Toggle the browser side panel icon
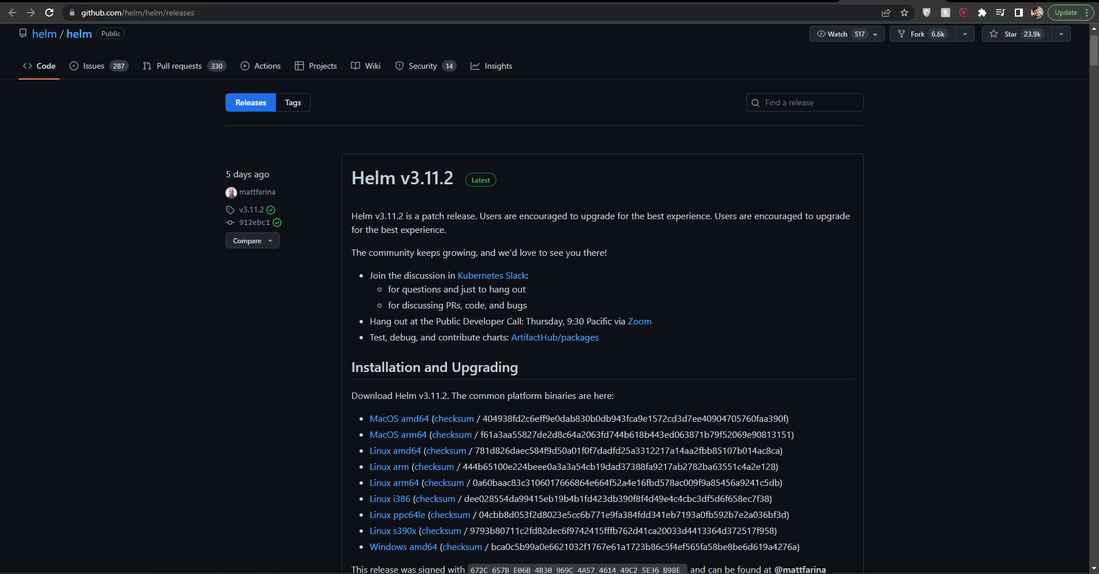The image size is (1099, 574). click(x=1018, y=13)
